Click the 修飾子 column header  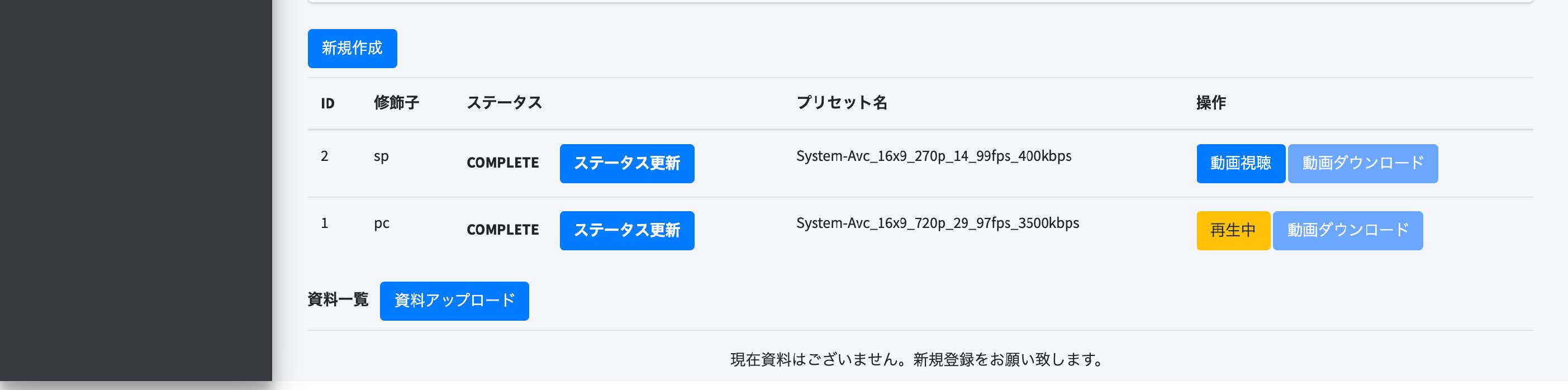pos(396,103)
